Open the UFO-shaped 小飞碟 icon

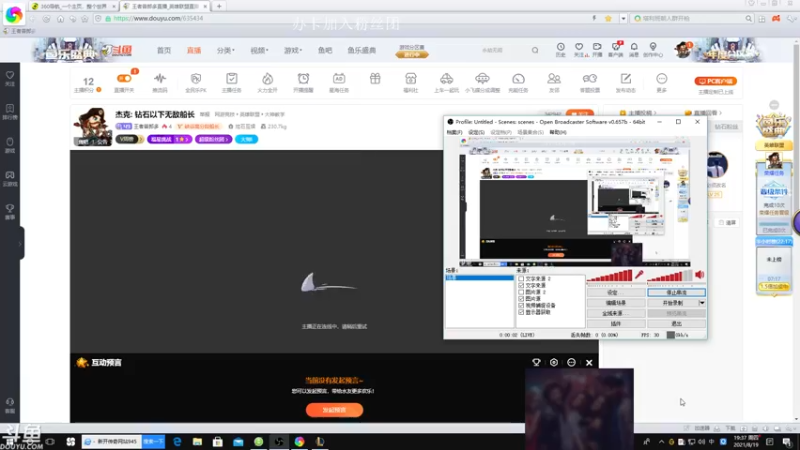(x=482, y=79)
